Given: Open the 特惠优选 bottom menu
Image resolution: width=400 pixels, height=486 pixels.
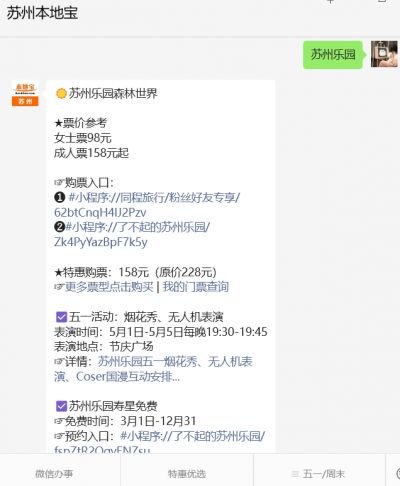Looking at the screenshot, I should [x=187, y=474].
